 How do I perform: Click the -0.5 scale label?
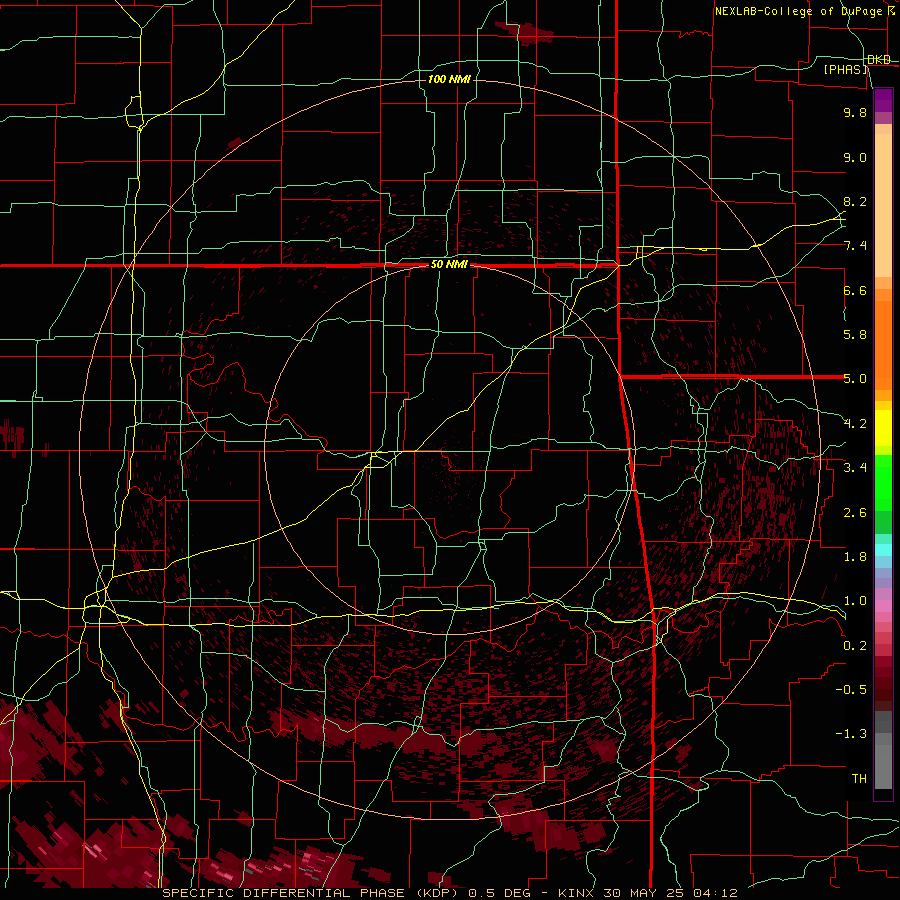point(851,690)
